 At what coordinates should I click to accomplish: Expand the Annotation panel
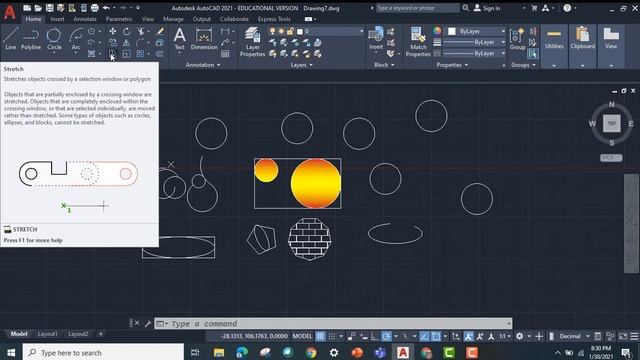pos(203,65)
